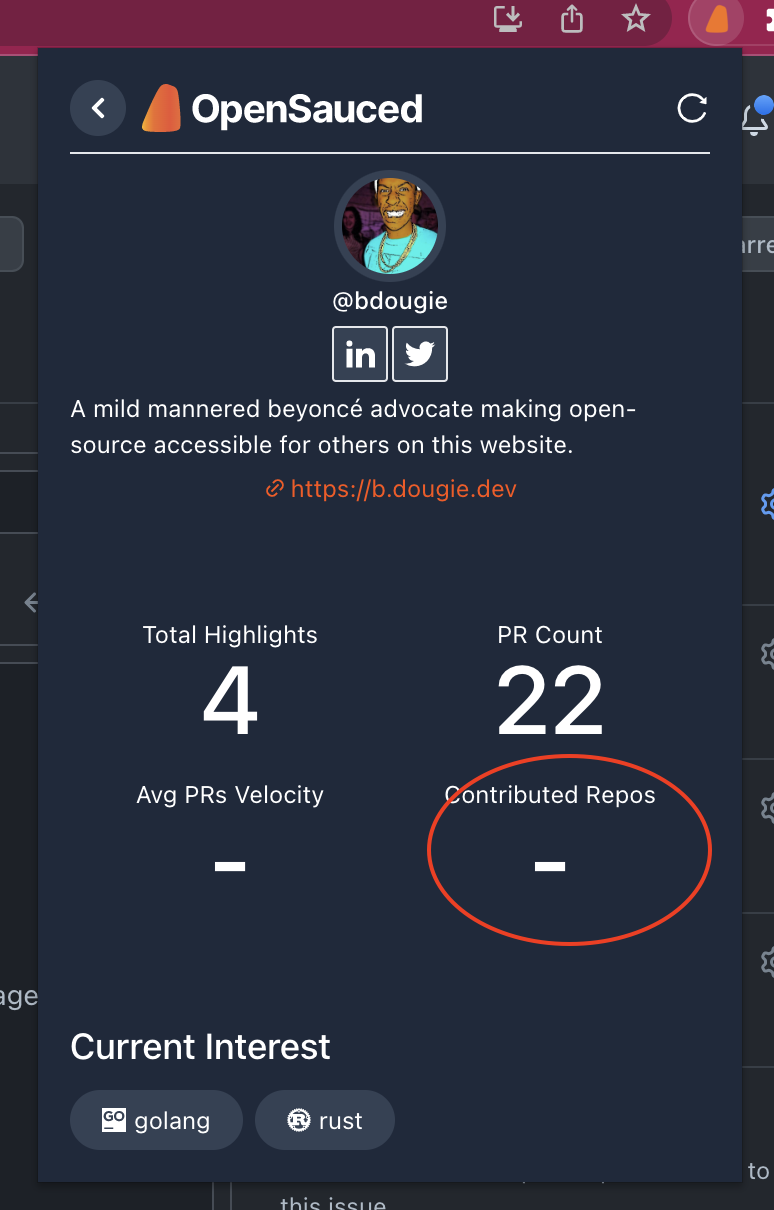Viewport: 774px width, 1210px height.
Task: Open @bdougie's username link
Action: pyautogui.click(x=389, y=300)
